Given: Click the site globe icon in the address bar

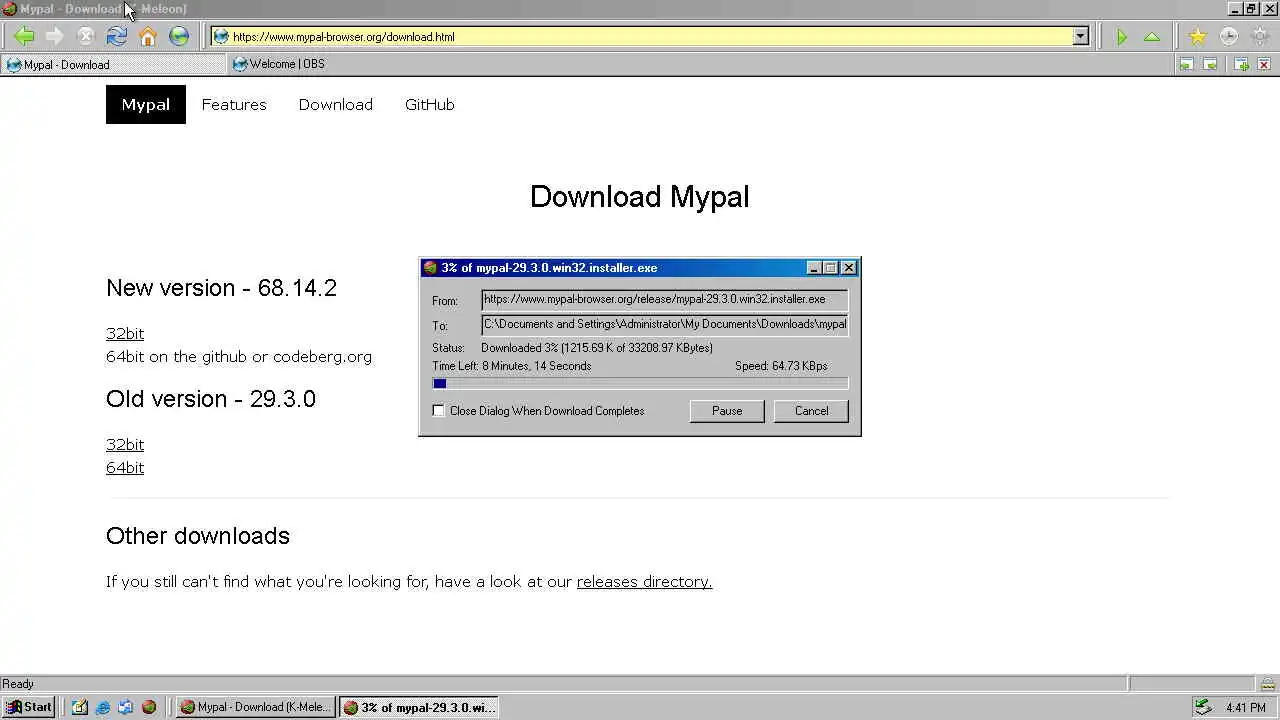Looking at the screenshot, I should point(221,37).
